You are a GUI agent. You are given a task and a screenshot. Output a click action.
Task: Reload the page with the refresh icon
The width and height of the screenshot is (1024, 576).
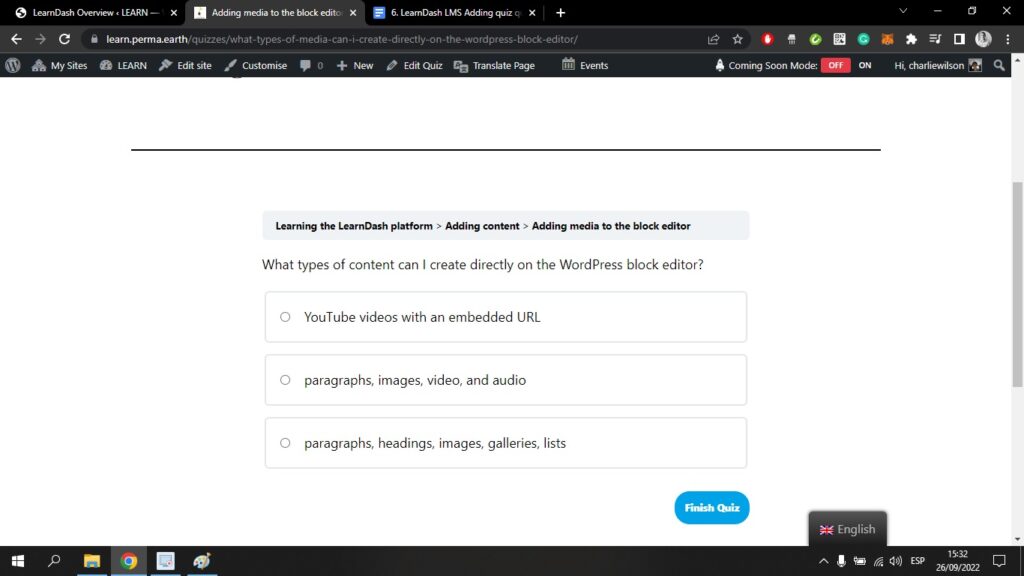(65, 39)
